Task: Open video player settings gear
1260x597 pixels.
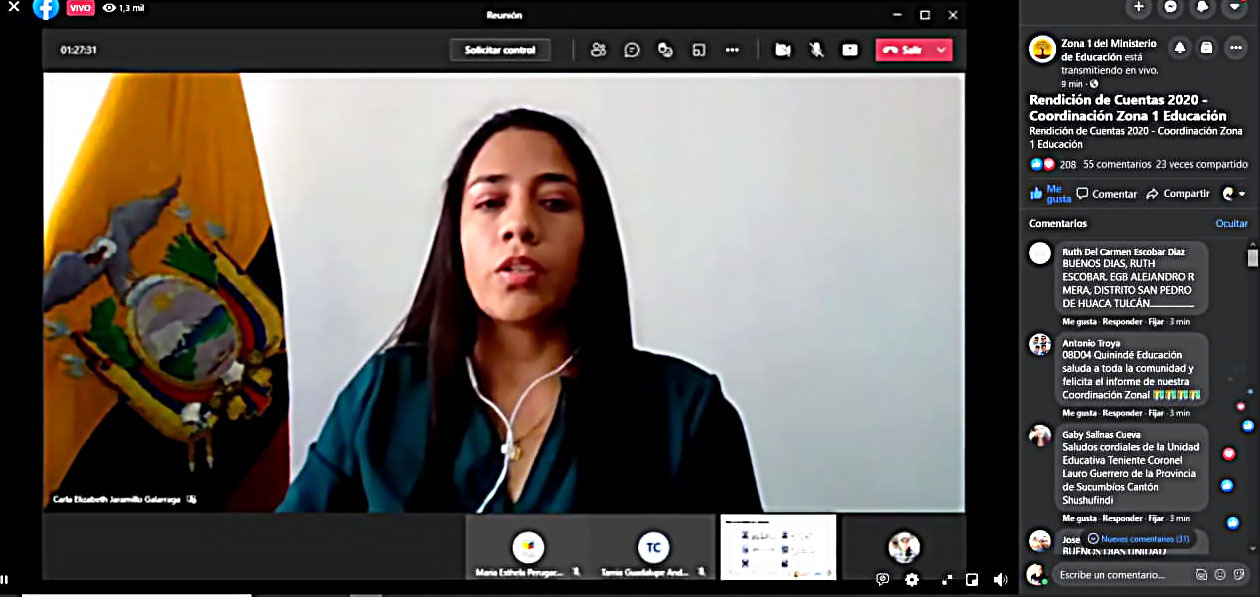Action: point(912,579)
